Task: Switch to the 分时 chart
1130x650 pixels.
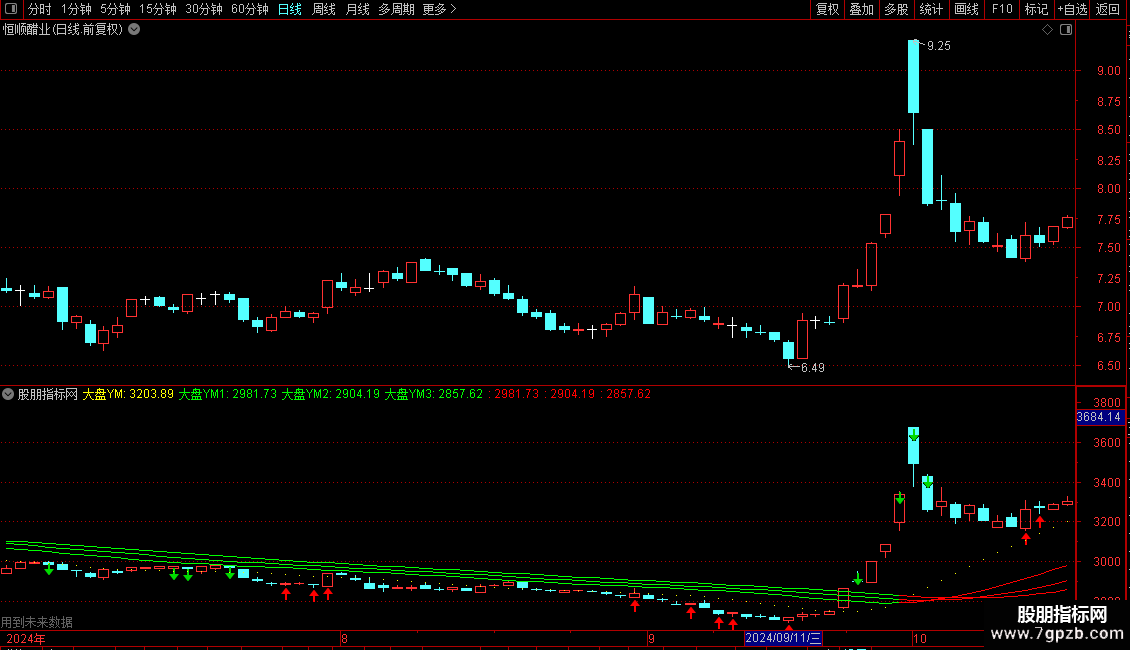Action: click(40, 9)
